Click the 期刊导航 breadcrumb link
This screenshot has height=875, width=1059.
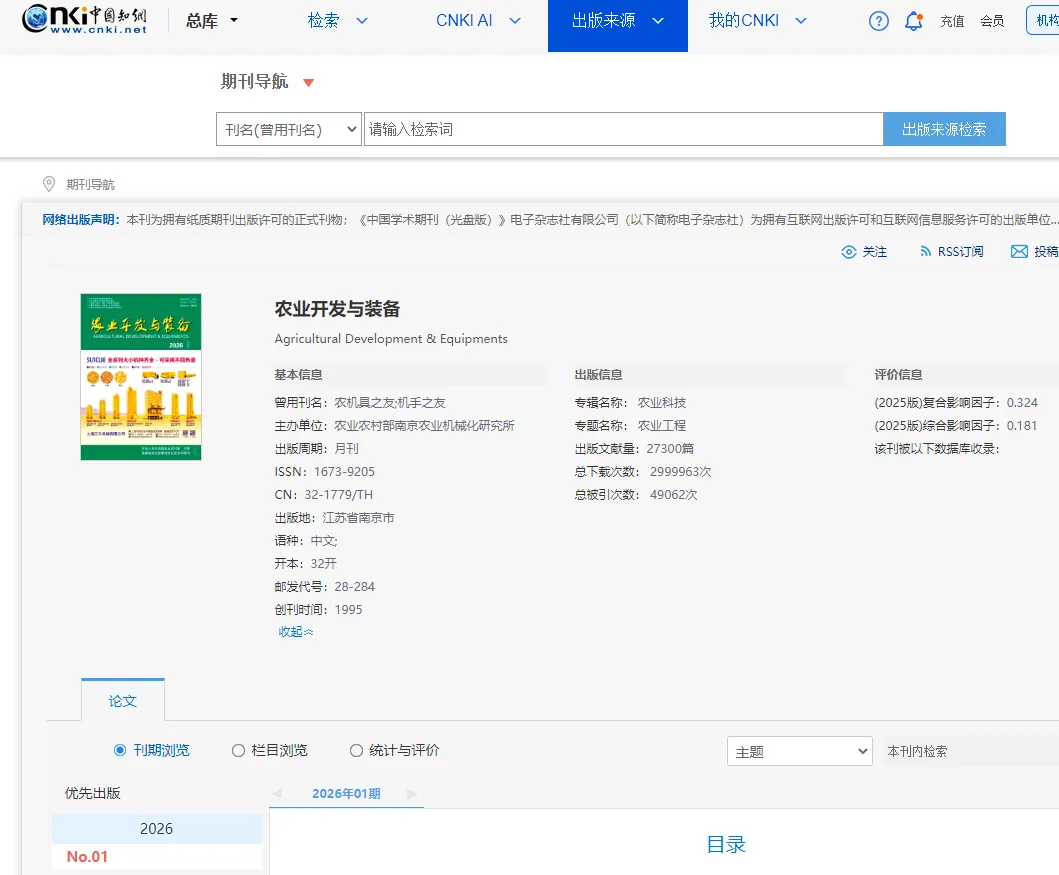pos(91,184)
